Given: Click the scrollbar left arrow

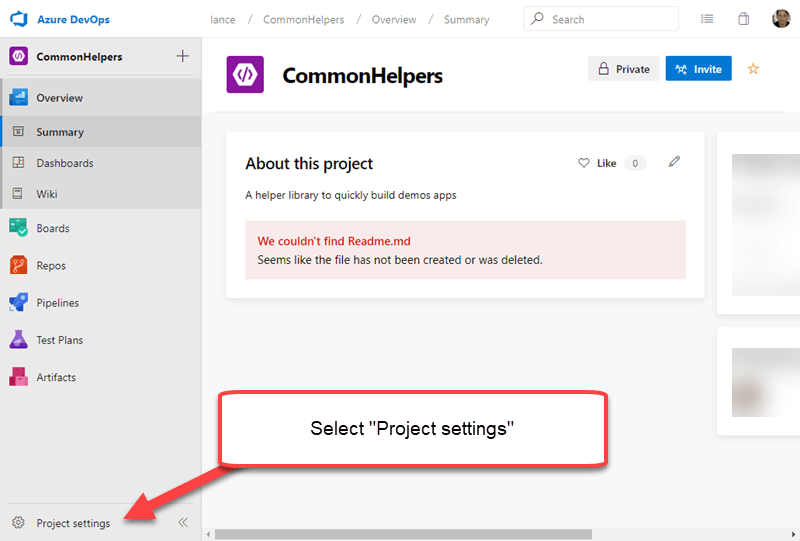Looking at the screenshot, I should click(208, 534).
